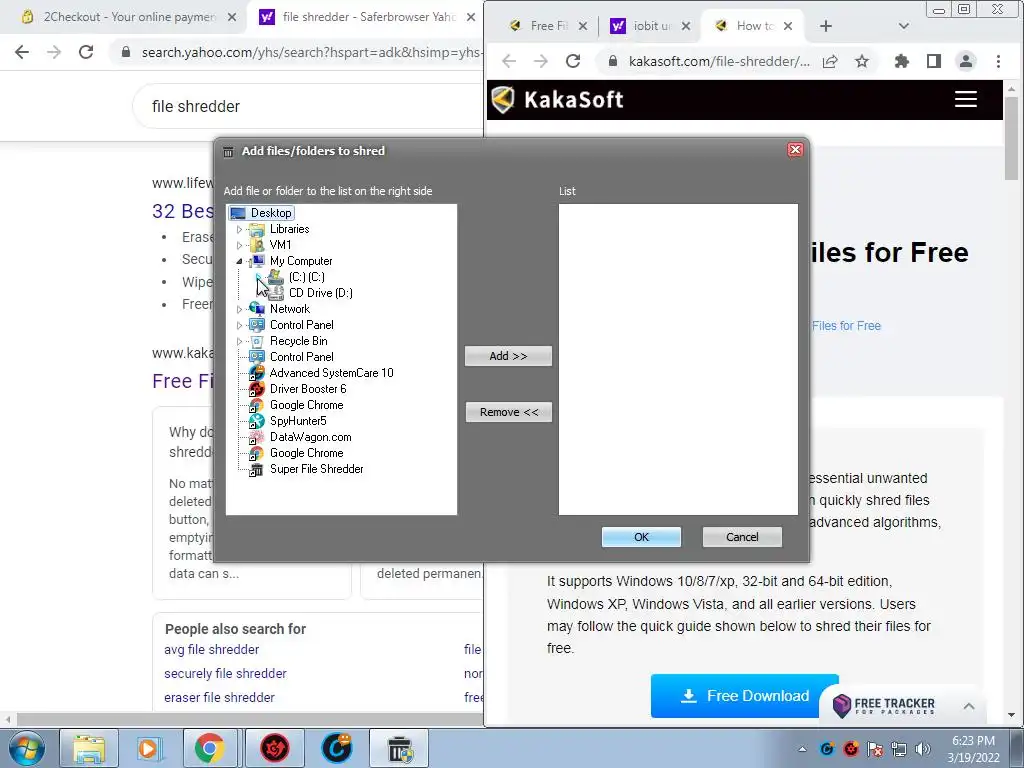1024x768 pixels.
Task: Expand the Network tree node
Action: click(239, 310)
